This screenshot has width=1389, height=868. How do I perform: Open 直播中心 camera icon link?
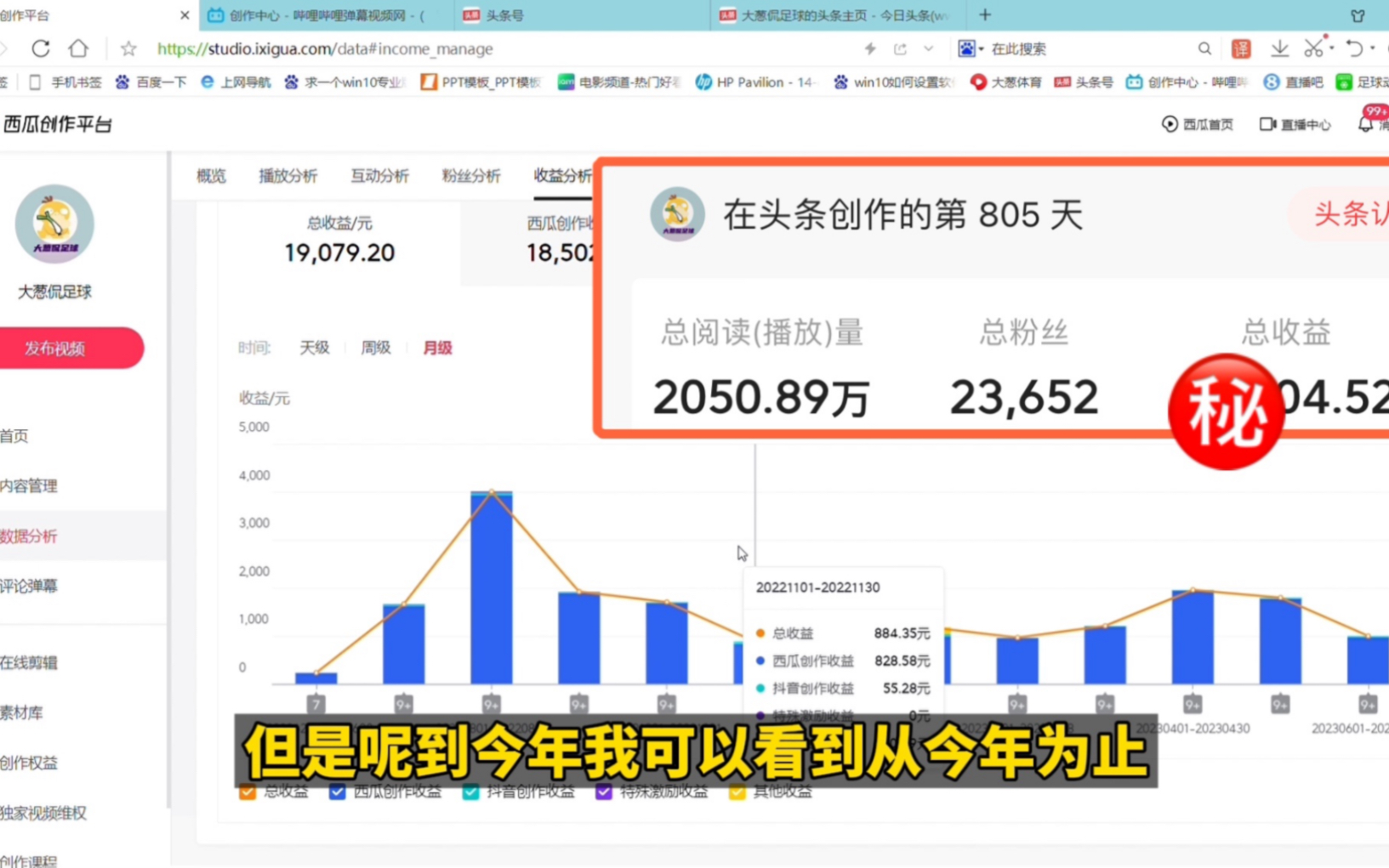tap(1295, 124)
